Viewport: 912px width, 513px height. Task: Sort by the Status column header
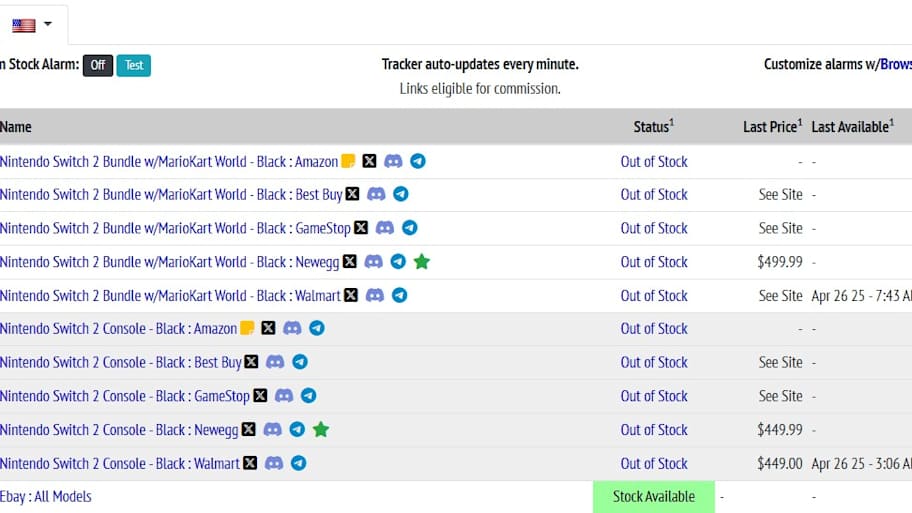click(x=654, y=126)
